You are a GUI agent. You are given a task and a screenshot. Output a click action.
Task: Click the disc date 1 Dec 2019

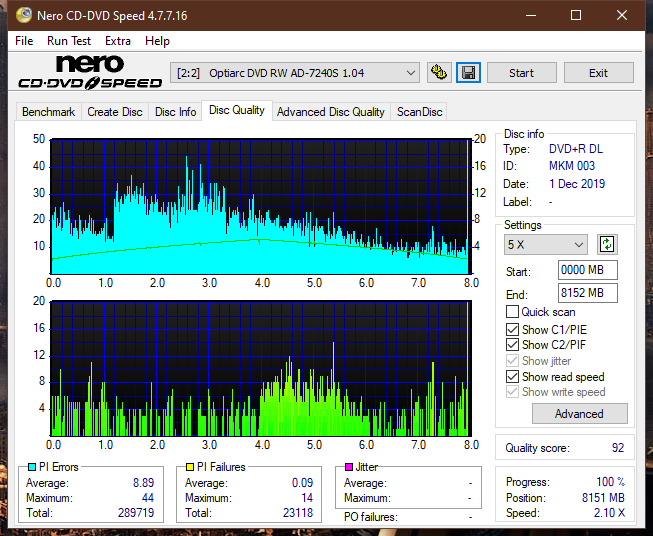tap(577, 184)
